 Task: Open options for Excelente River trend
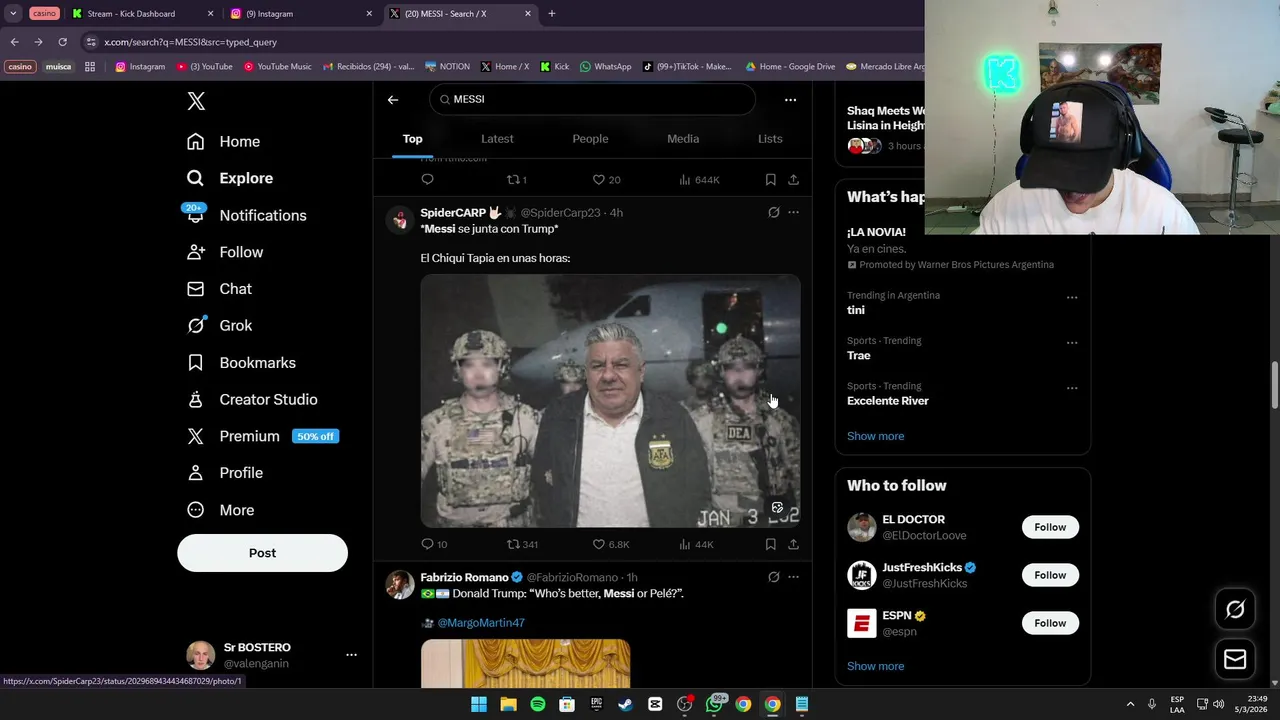(x=1072, y=388)
